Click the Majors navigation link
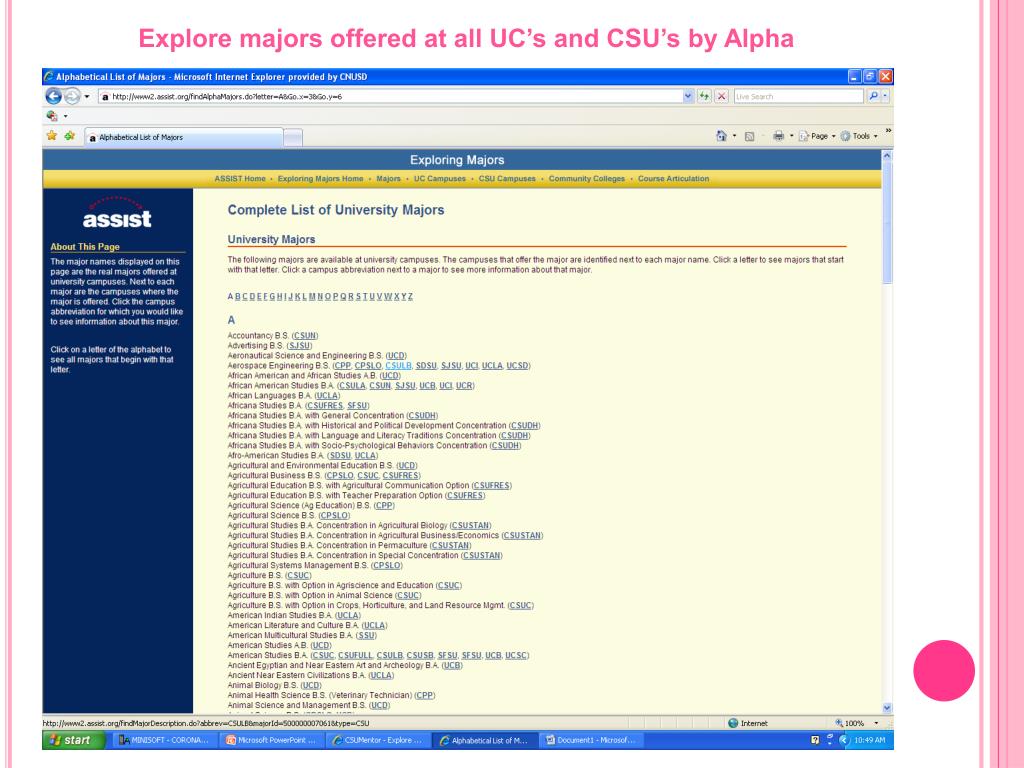This screenshot has width=1024, height=768. [x=388, y=178]
